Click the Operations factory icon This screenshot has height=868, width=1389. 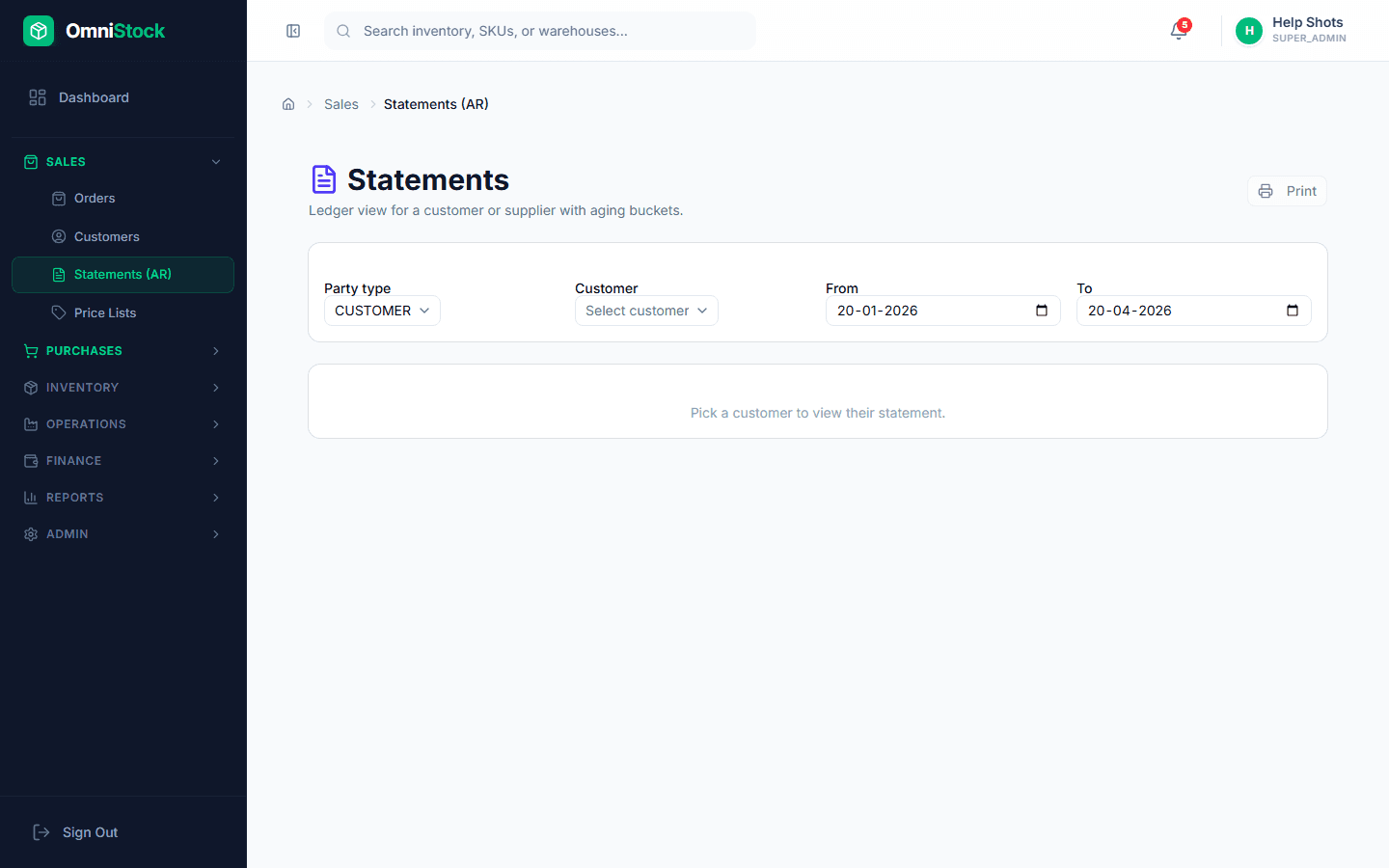point(31,424)
